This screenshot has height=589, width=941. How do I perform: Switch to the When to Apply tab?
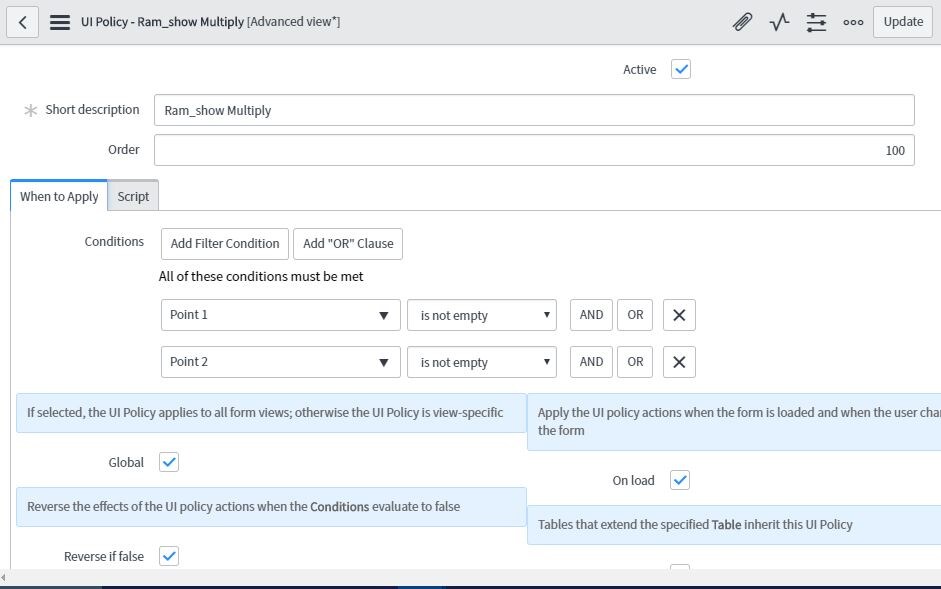tap(59, 196)
